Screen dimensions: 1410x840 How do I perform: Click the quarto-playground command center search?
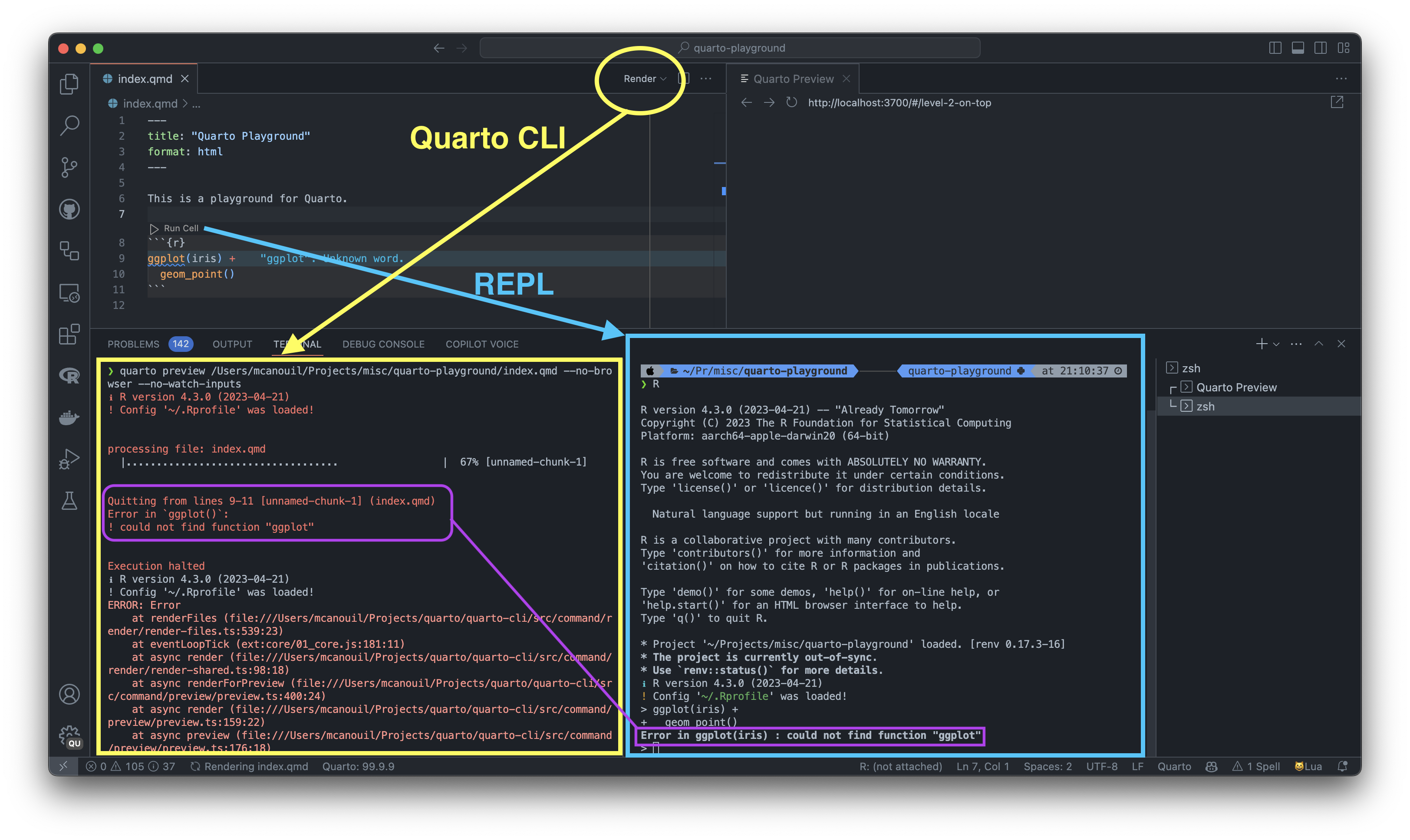pyautogui.click(x=729, y=48)
